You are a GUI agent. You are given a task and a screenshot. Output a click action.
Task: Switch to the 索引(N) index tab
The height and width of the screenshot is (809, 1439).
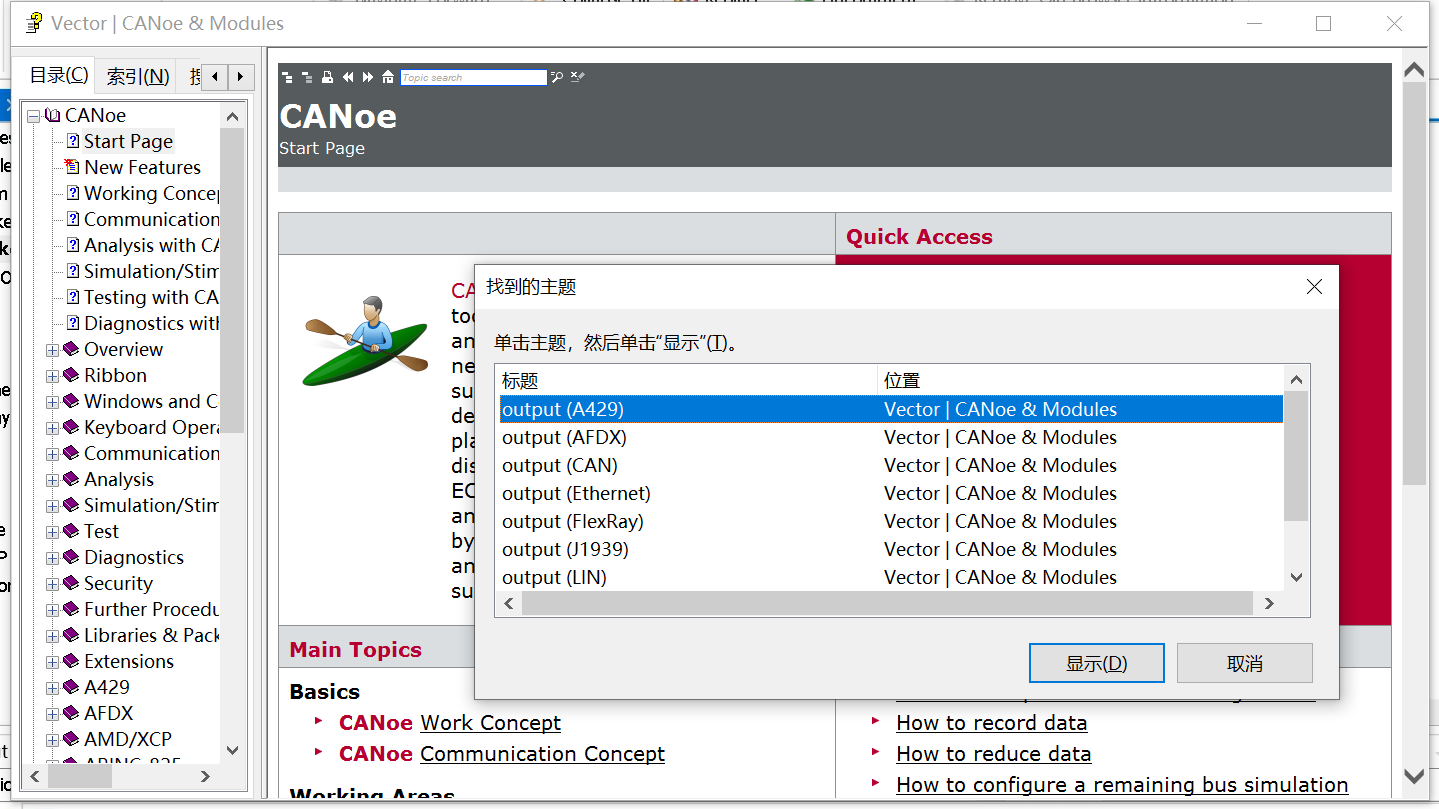click(138, 77)
